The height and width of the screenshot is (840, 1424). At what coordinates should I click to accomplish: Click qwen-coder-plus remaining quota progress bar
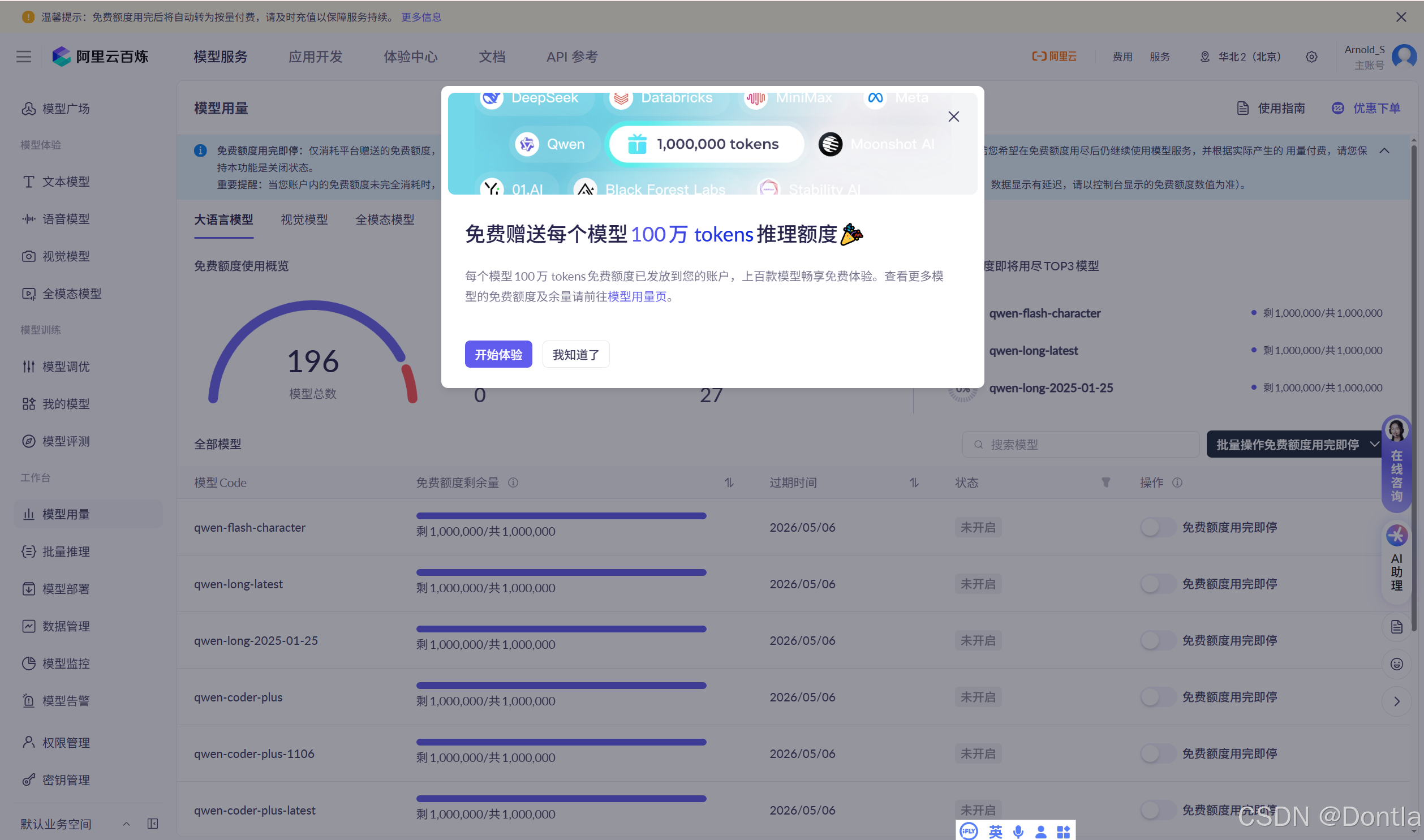(x=561, y=686)
